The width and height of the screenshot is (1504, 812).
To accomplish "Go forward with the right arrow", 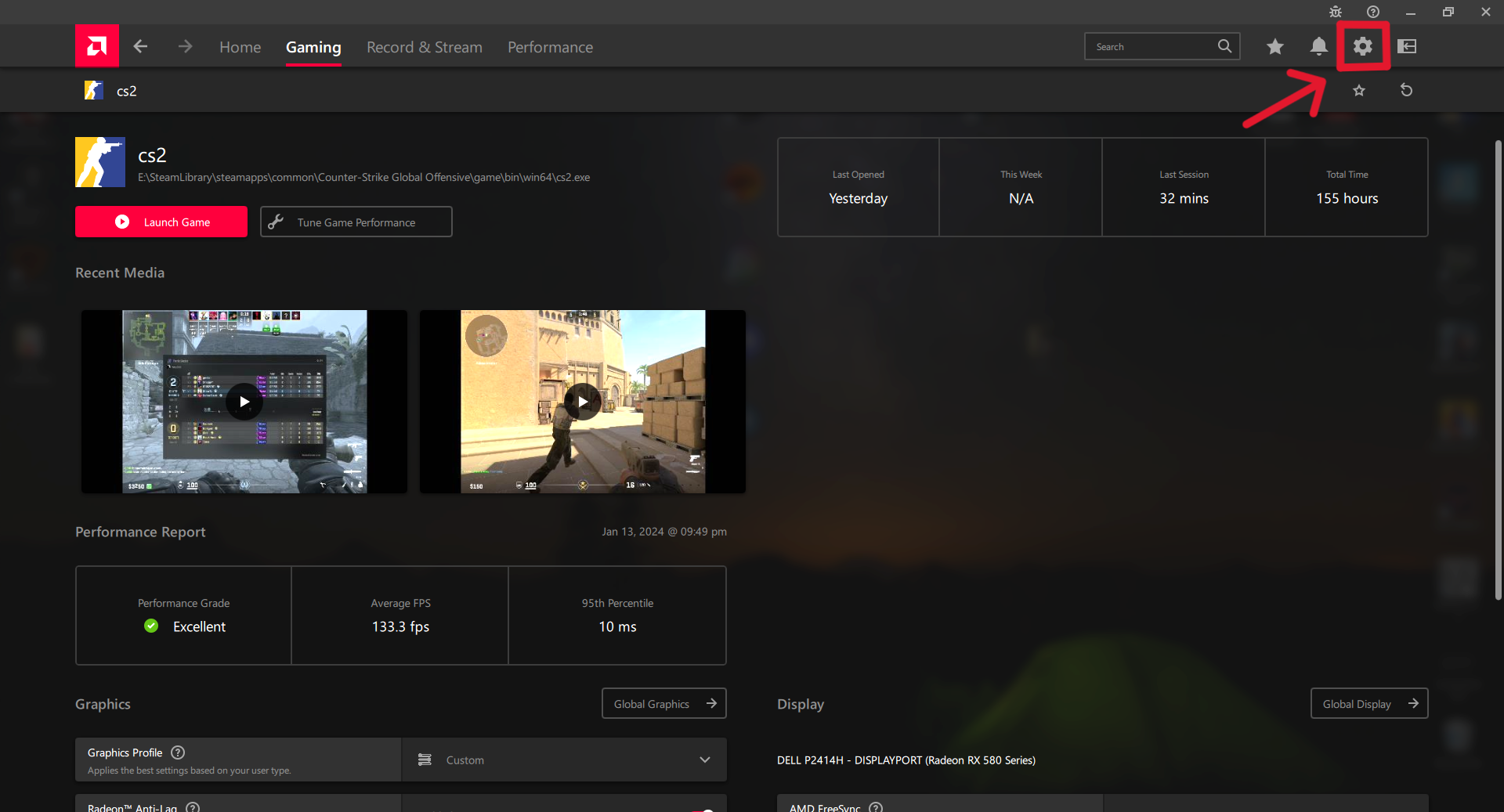I will (x=185, y=46).
